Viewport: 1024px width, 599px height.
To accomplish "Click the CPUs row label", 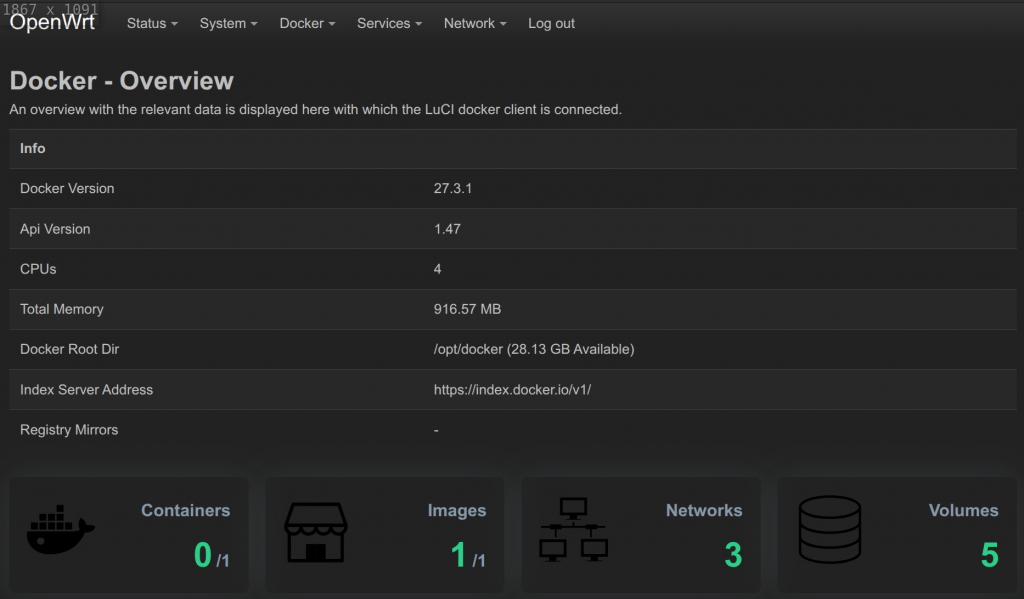I will (38, 269).
